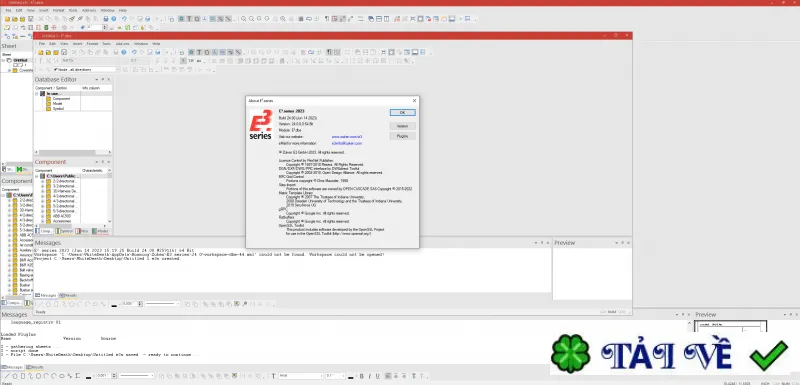The width and height of the screenshot is (800, 385).
Task: Switch to Symbol tab in front Component panel
Action: [x=64, y=231]
